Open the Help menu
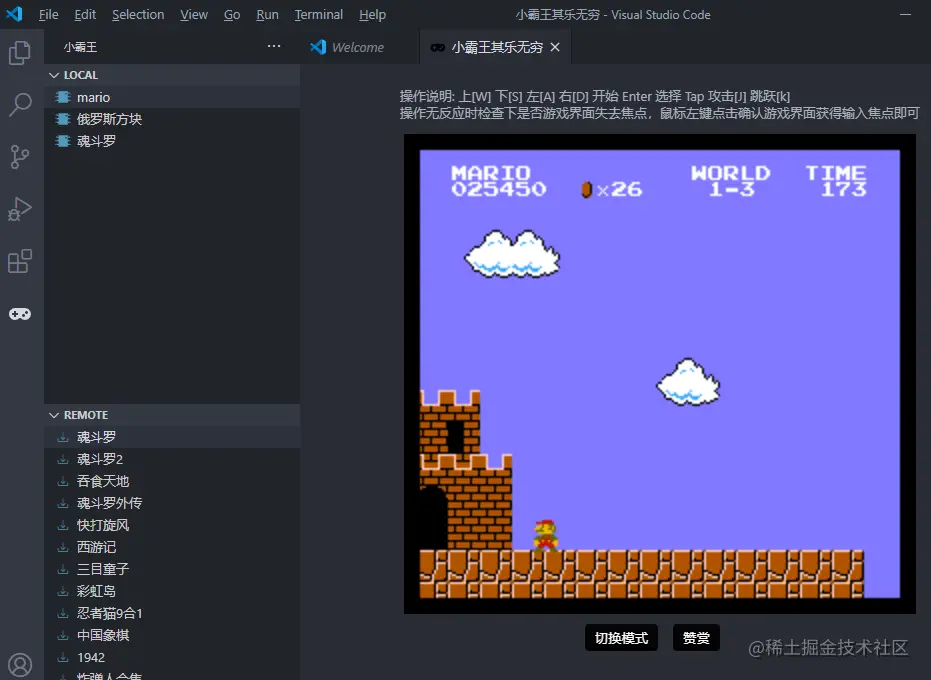The width and height of the screenshot is (931, 680). pos(372,14)
